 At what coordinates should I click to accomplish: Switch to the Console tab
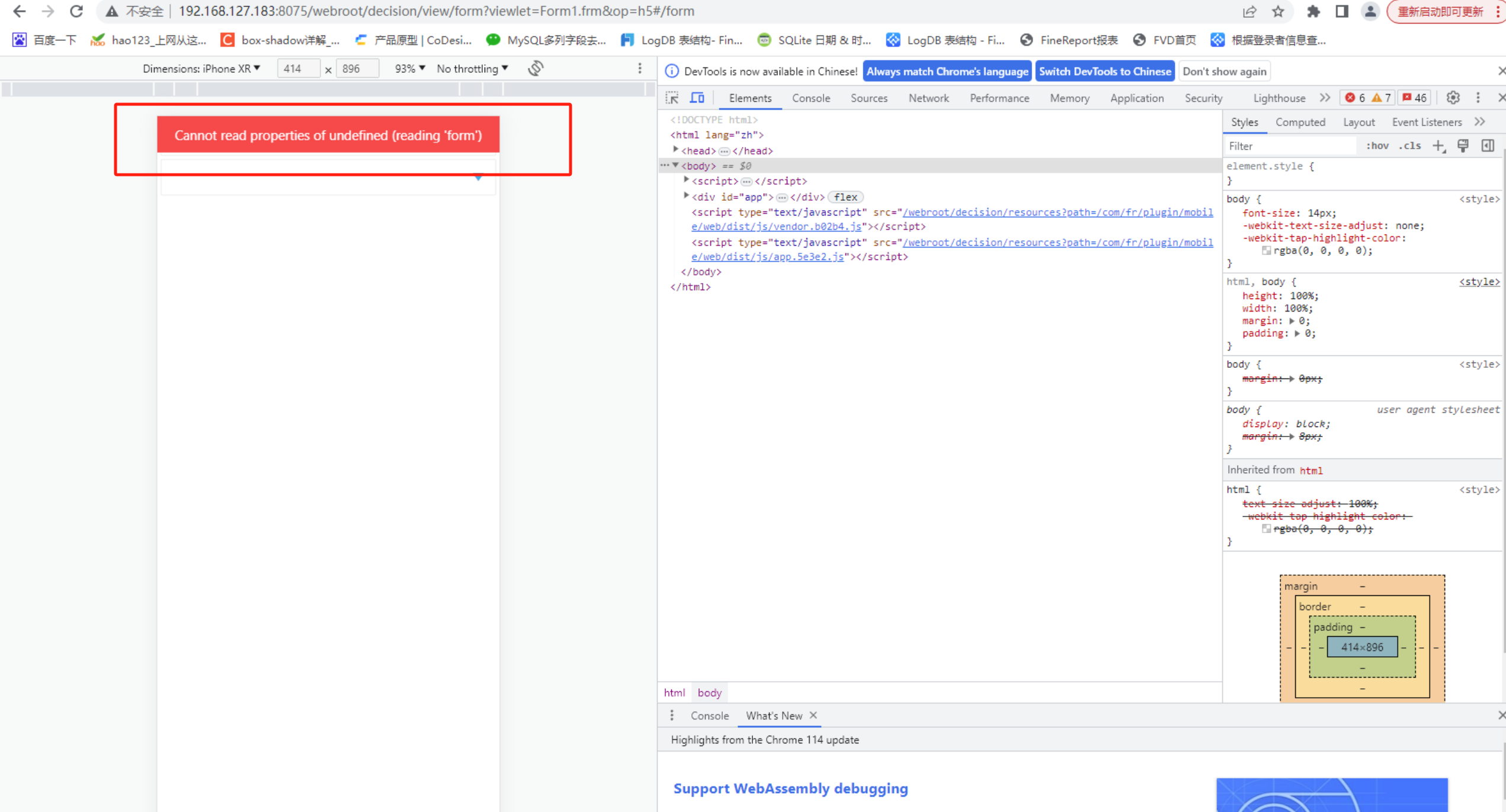[x=811, y=98]
